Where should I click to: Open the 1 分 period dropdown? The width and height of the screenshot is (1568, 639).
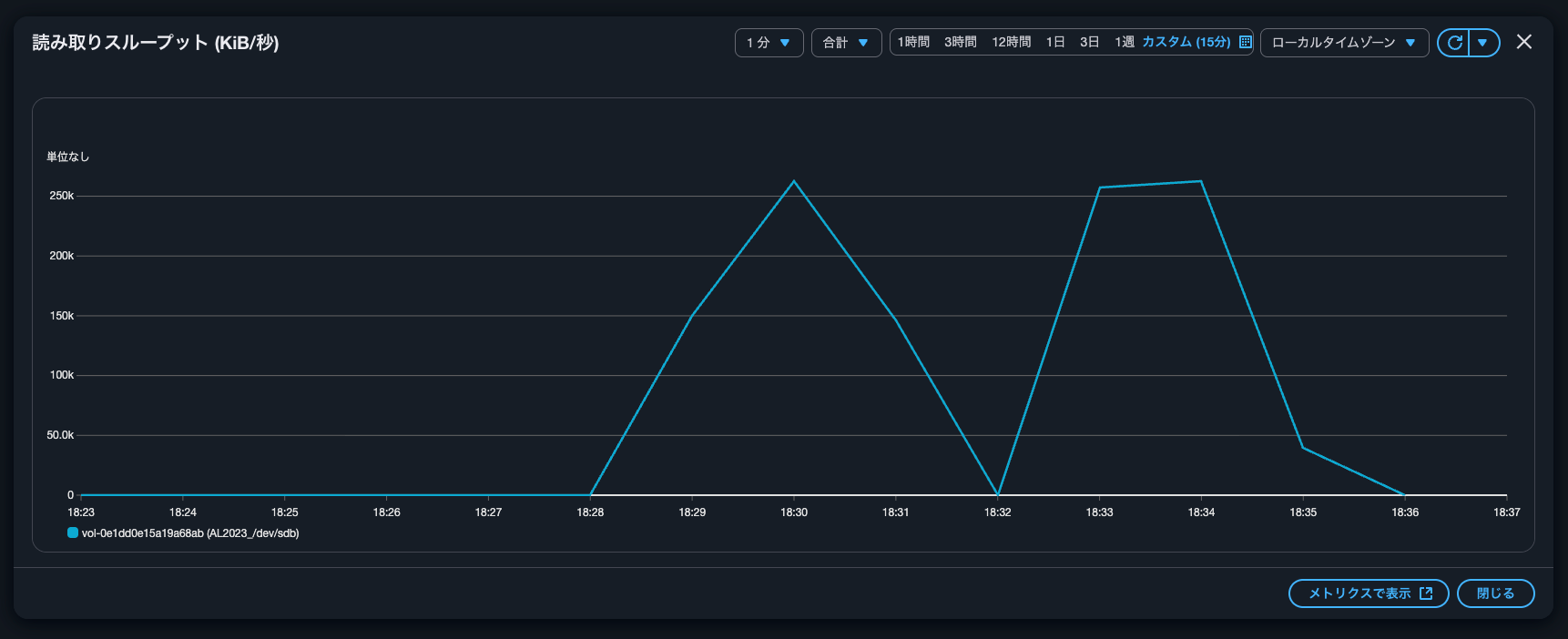pyautogui.click(x=769, y=43)
